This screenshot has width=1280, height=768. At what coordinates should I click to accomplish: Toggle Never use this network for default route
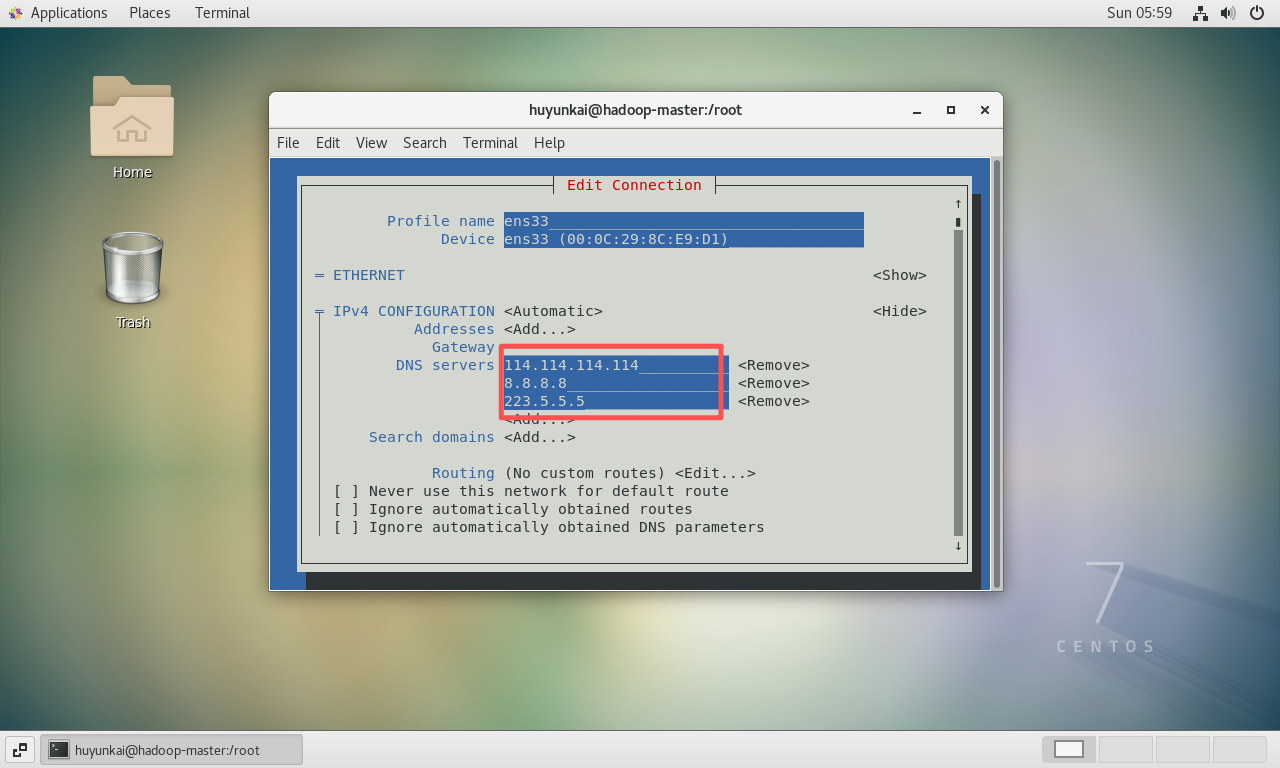point(346,491)
